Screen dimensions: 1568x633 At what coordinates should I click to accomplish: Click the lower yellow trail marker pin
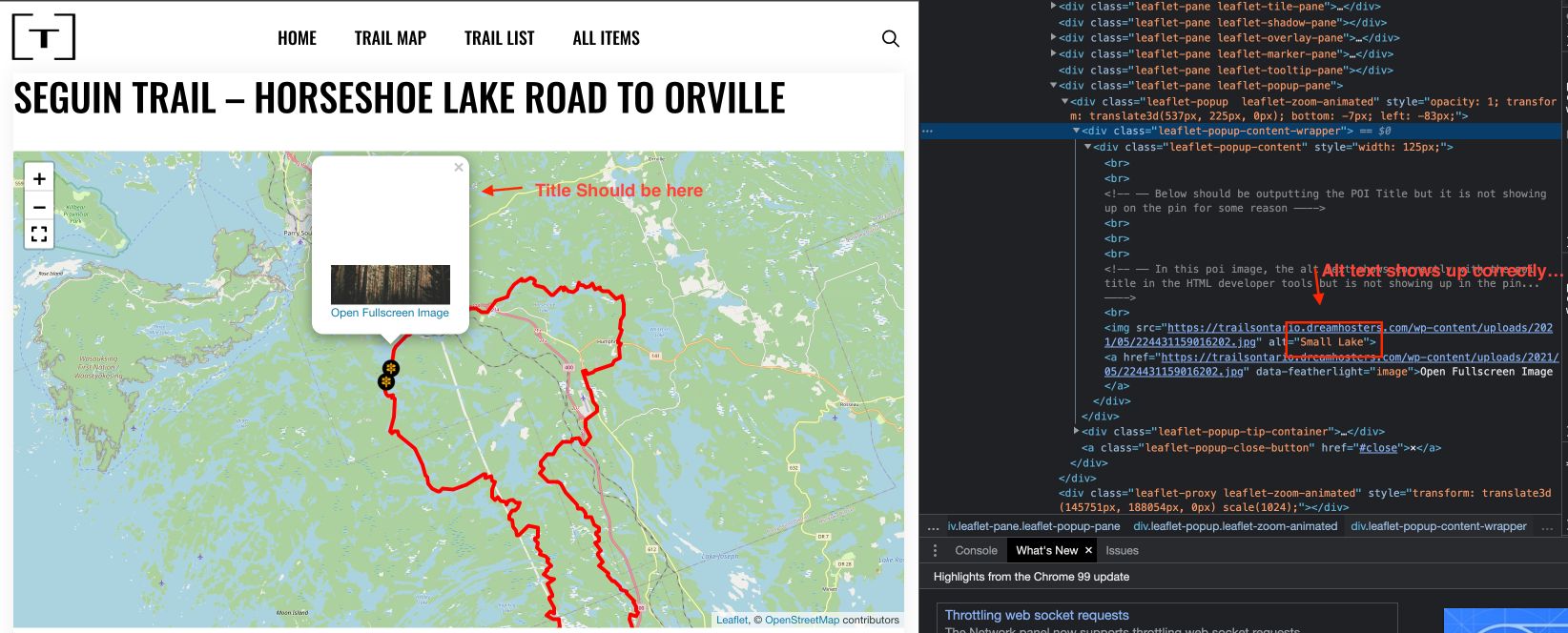386,381
